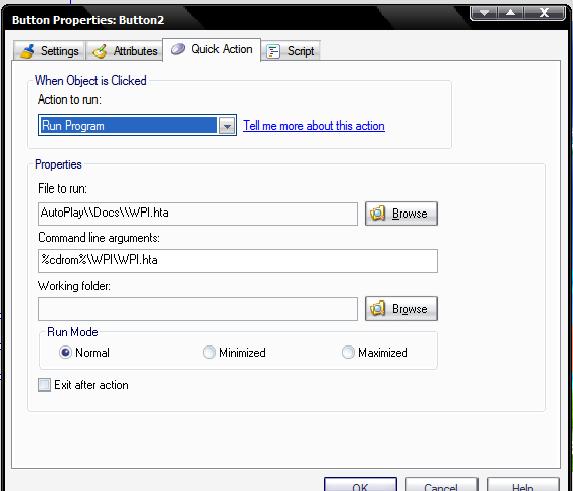Click into the Command line arguments field
The height and width of the screenshot is (491, 573).
pos(238,261)
